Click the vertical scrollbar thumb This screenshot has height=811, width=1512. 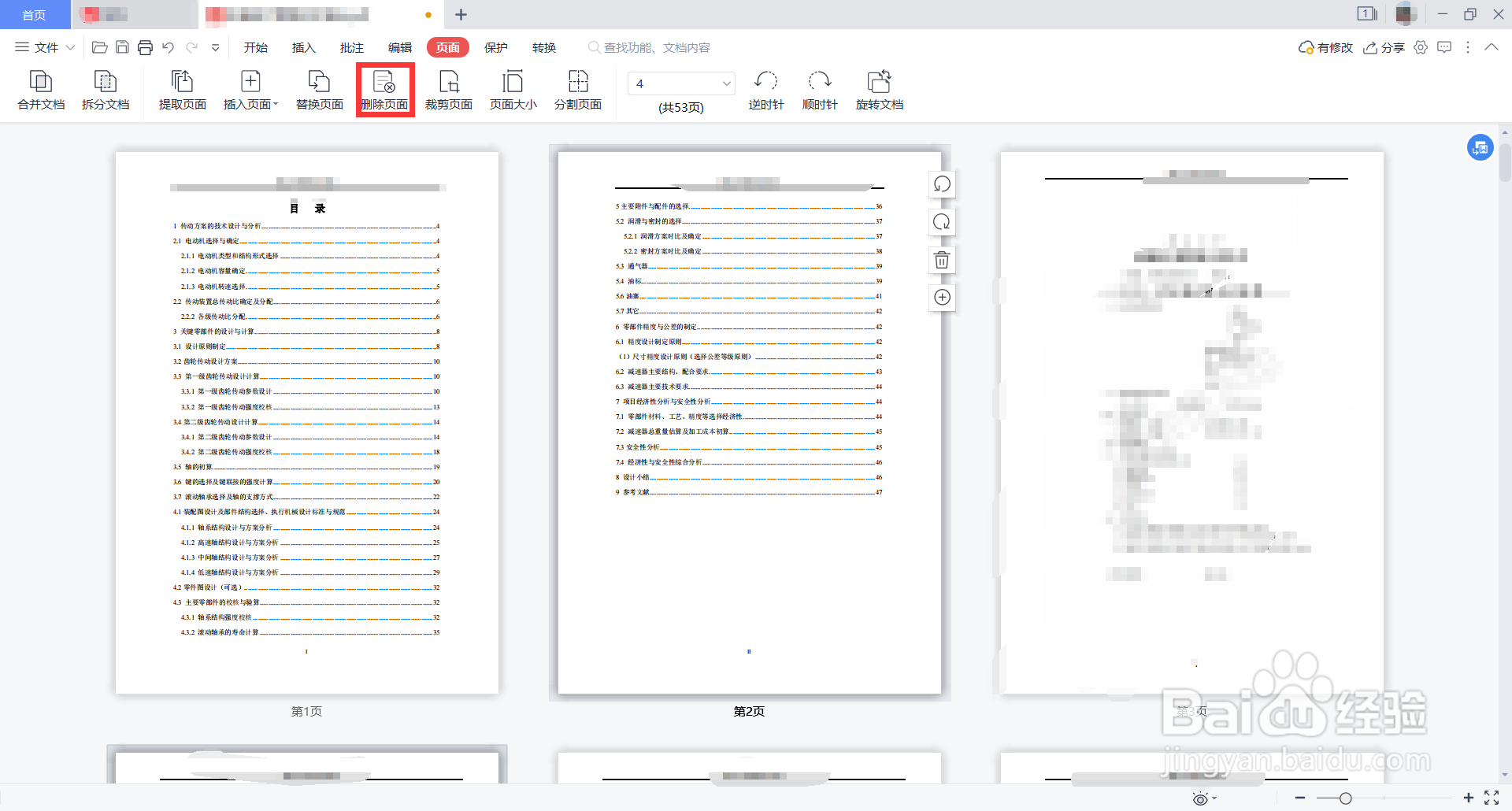tap(1505, 161)
